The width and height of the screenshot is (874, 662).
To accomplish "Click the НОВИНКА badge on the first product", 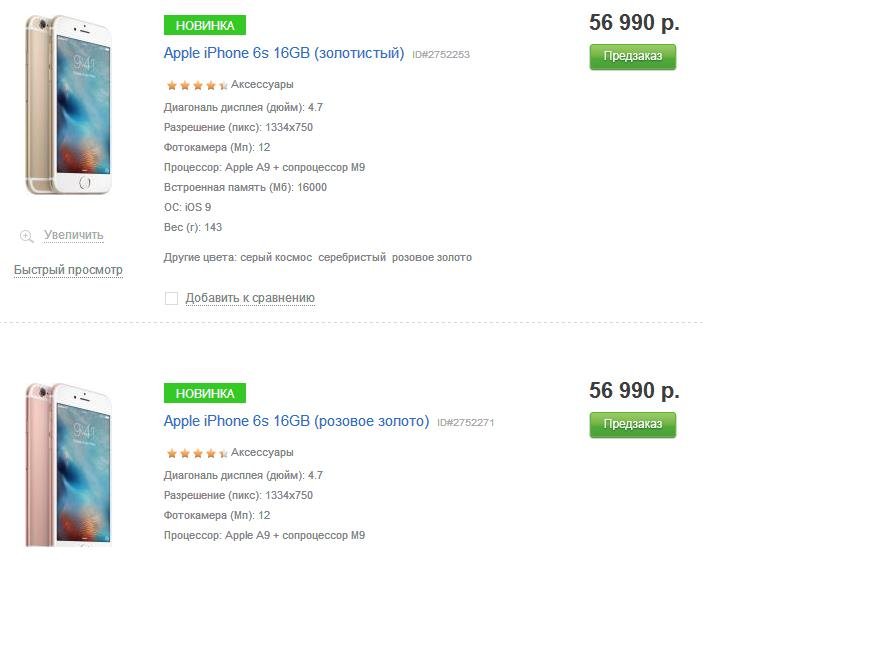I will coord(205,25).
